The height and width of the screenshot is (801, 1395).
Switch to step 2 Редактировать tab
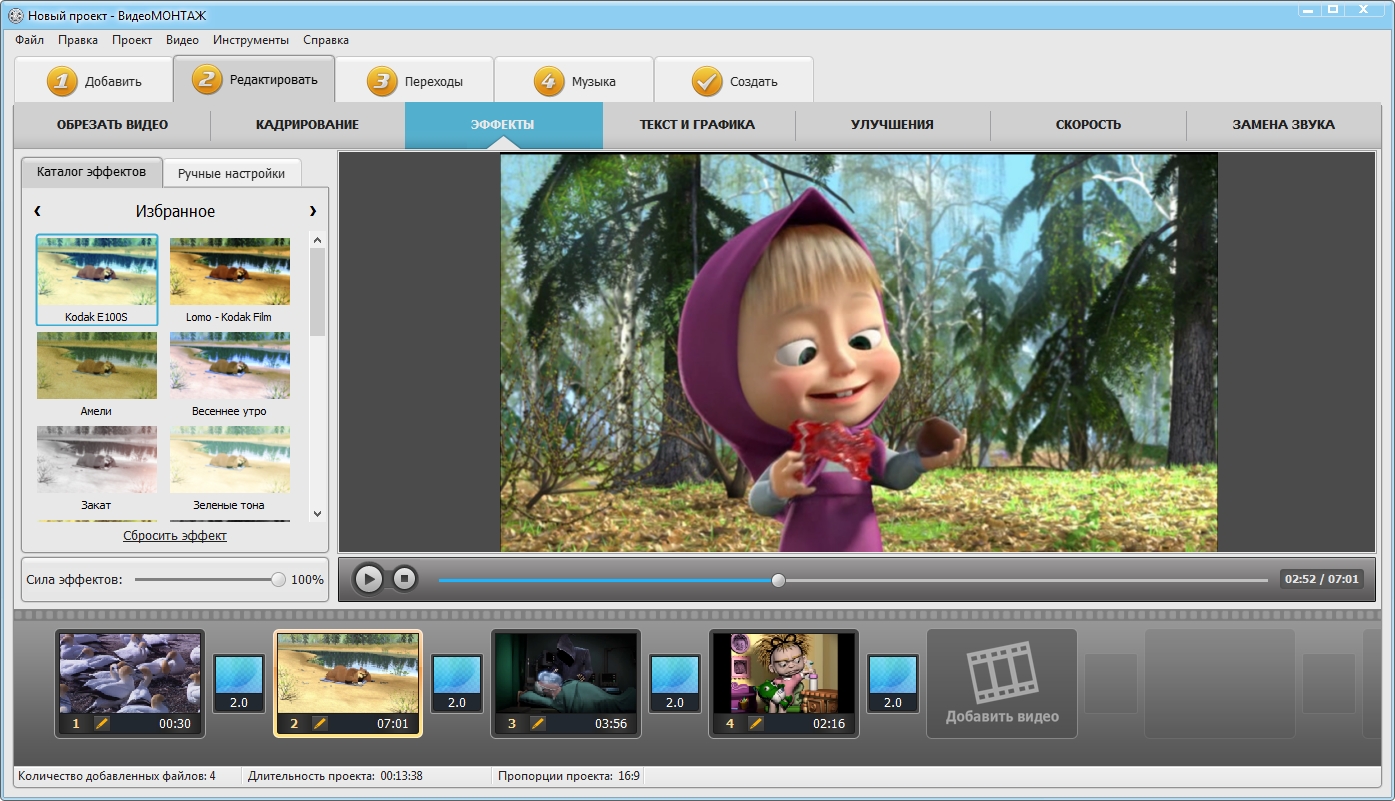[x=254, y=79]
